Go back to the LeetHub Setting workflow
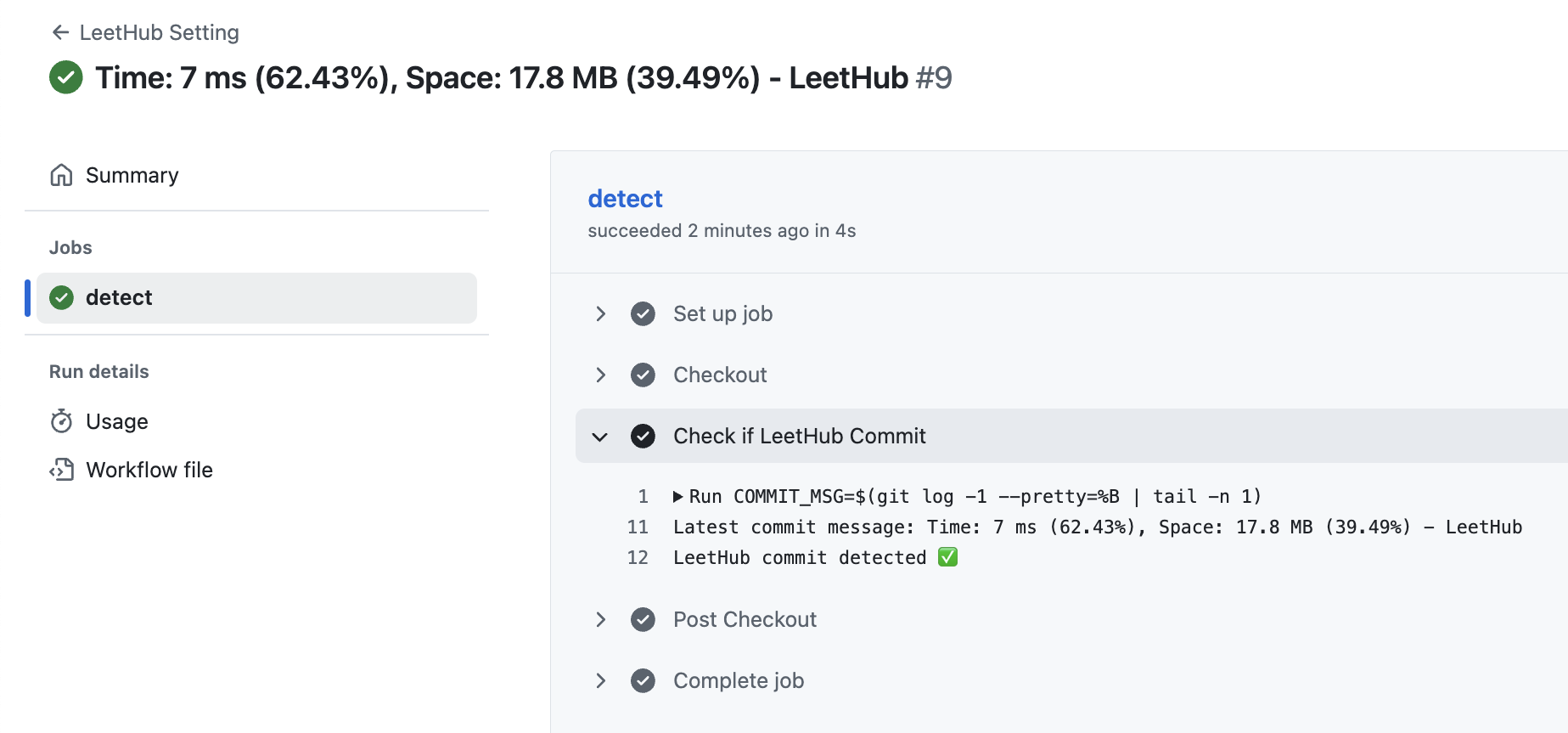The image size is (1568, 733). point(159,32)
